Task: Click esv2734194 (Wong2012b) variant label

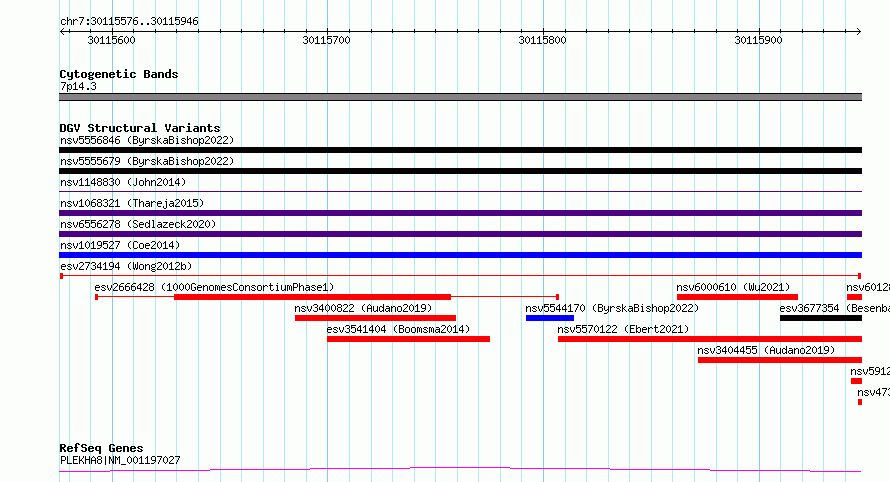Action: [x=127, y=266]
